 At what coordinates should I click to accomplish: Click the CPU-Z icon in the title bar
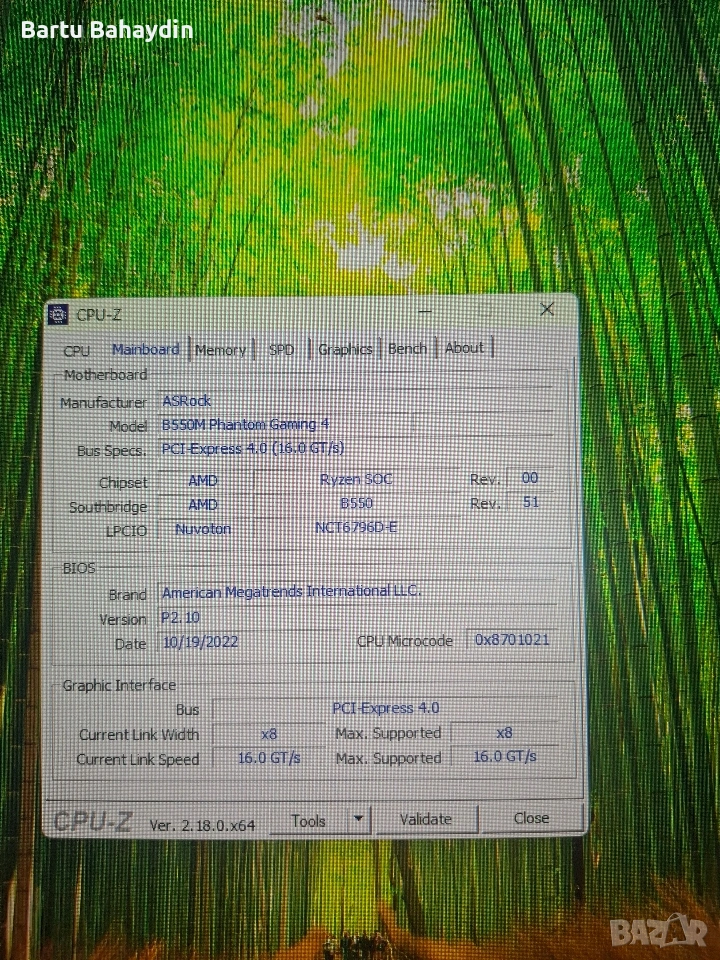pyautogui.click(x=59, y=315)
